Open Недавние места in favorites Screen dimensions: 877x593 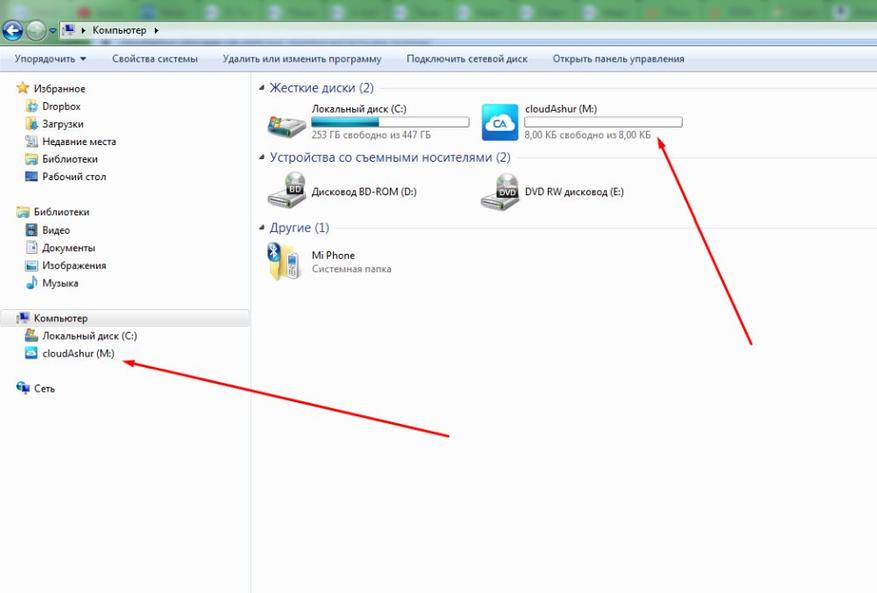pyautogui.click(x=79, y=142)
